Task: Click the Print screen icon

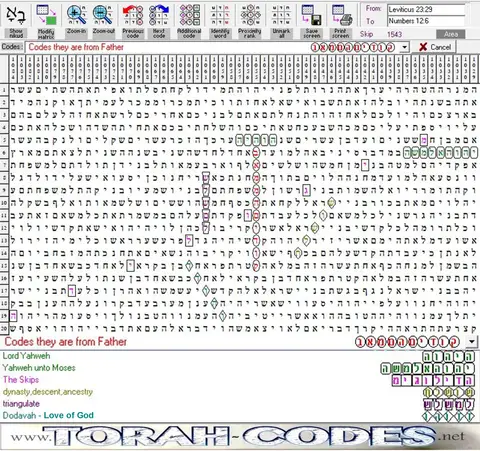Action: click(x=342, y=15)
